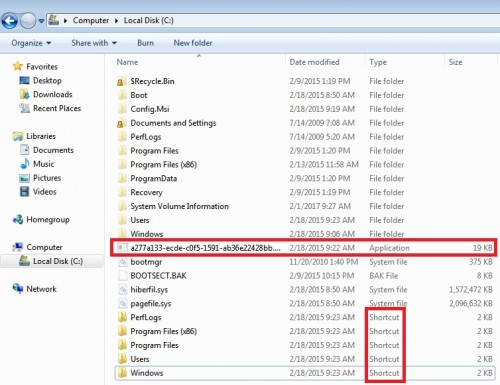Sort by Date modified column
The width and height of the screenshot is (500, 385).
[x=314, y=62]
